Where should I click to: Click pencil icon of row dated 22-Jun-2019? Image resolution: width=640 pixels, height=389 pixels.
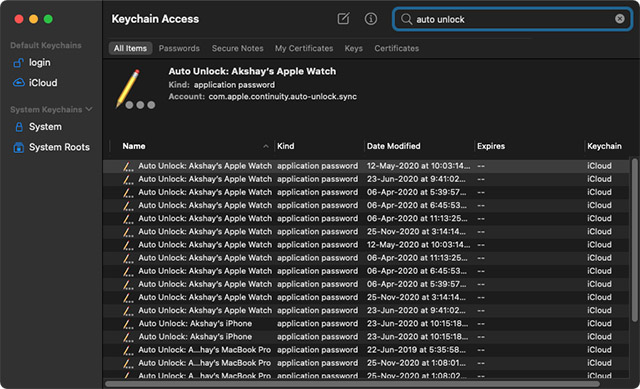coord(128,350)
